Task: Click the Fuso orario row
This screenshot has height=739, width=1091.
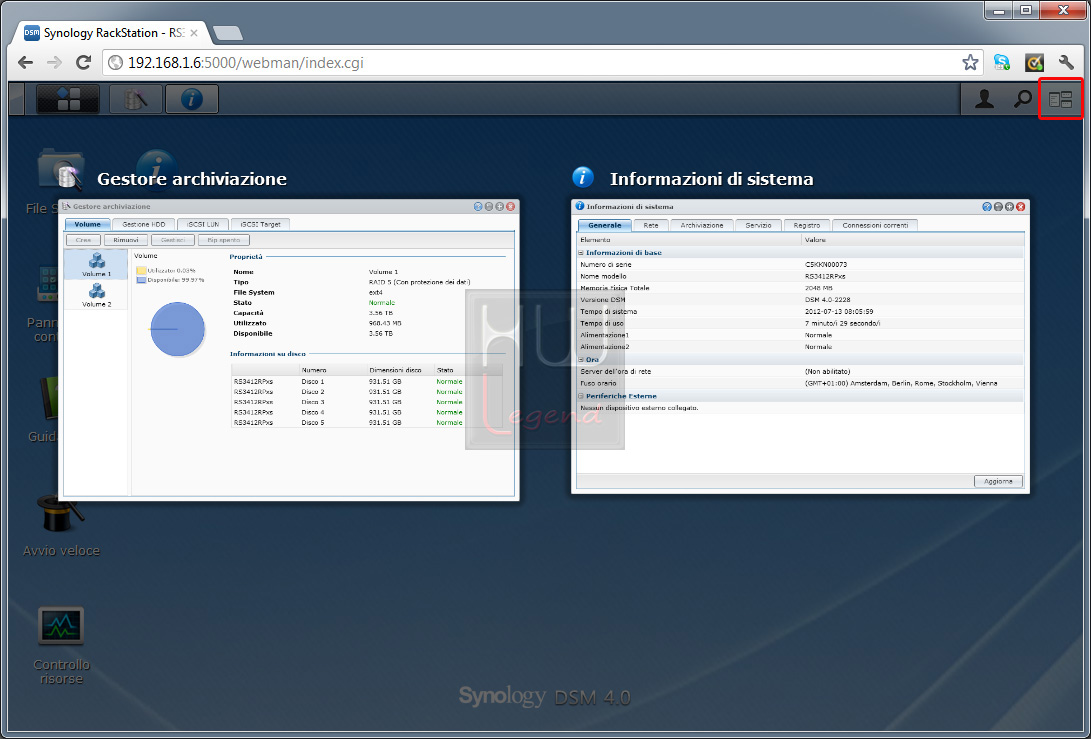Action: point(801,383)
